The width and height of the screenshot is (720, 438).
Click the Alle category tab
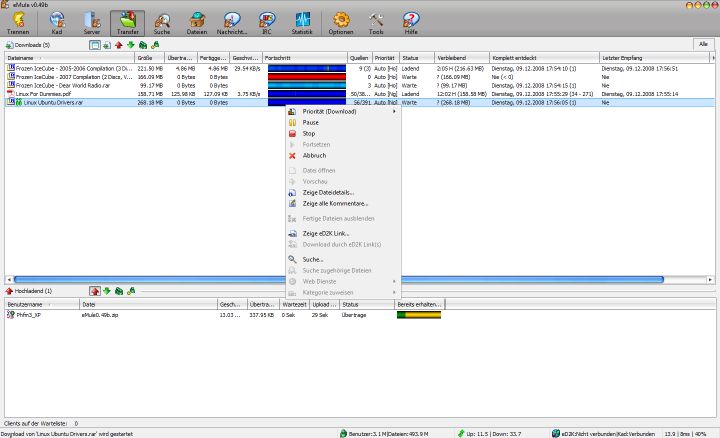coord(703,44)
